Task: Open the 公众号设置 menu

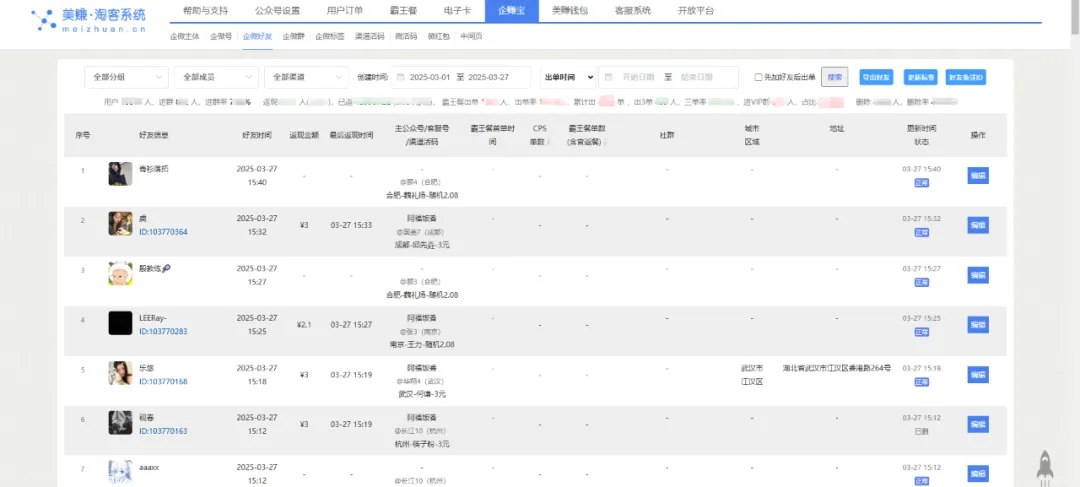Action: [x=277, y=11]
